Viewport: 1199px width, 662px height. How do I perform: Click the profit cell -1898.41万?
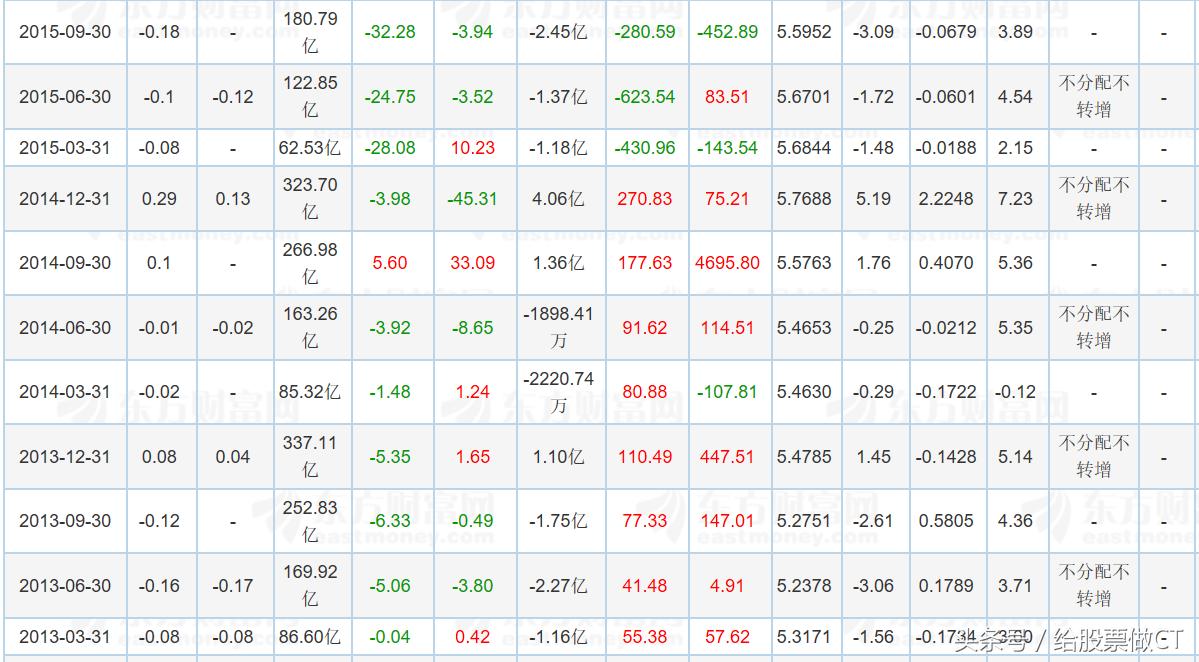click(558, 328)
